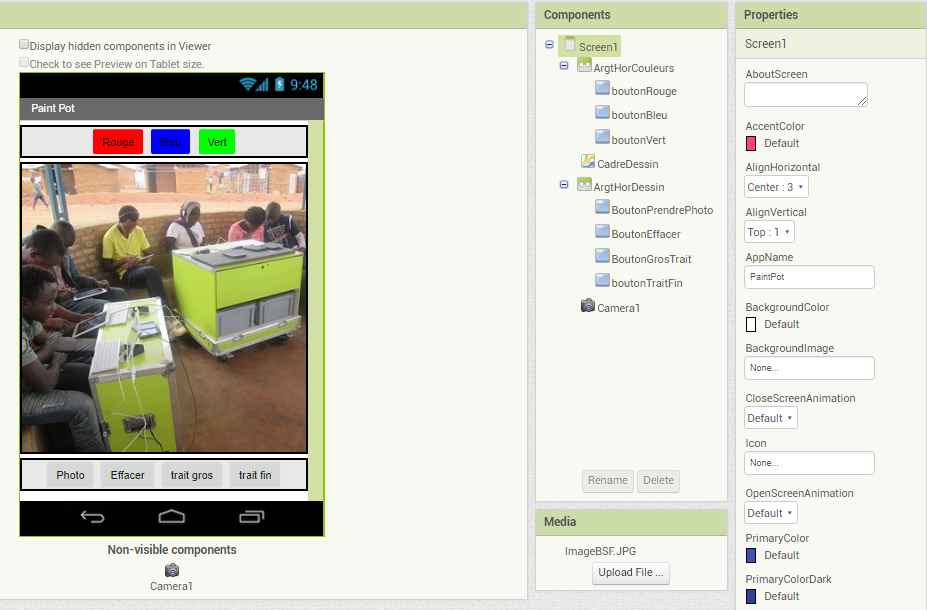Click the Camera1 icon in Components tree
Viewport: 927px width, 610px height.
[588, 306]
